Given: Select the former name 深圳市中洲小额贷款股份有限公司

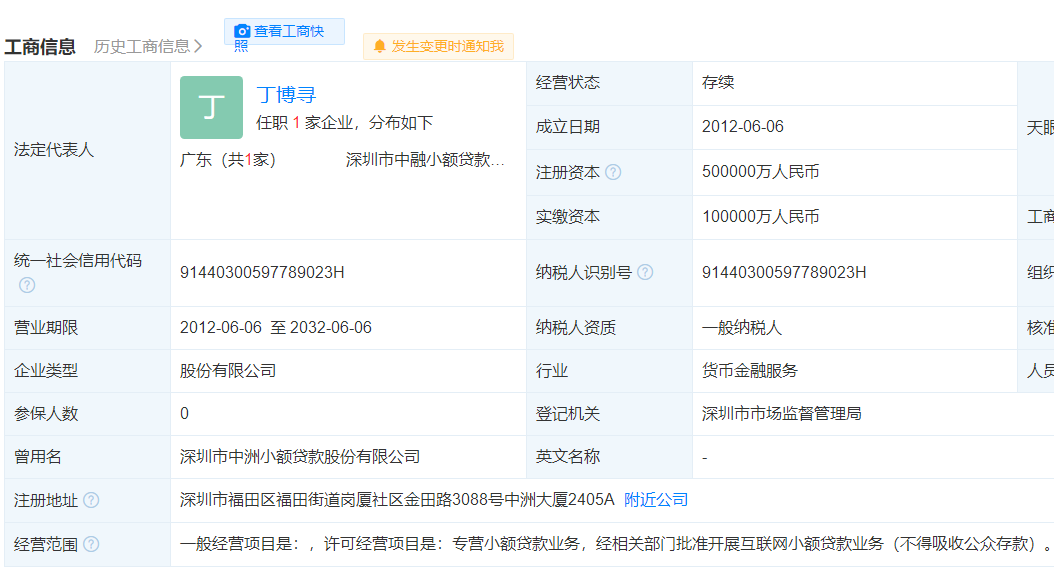Looking at the screenshot, I should click(x=300, y=457).
